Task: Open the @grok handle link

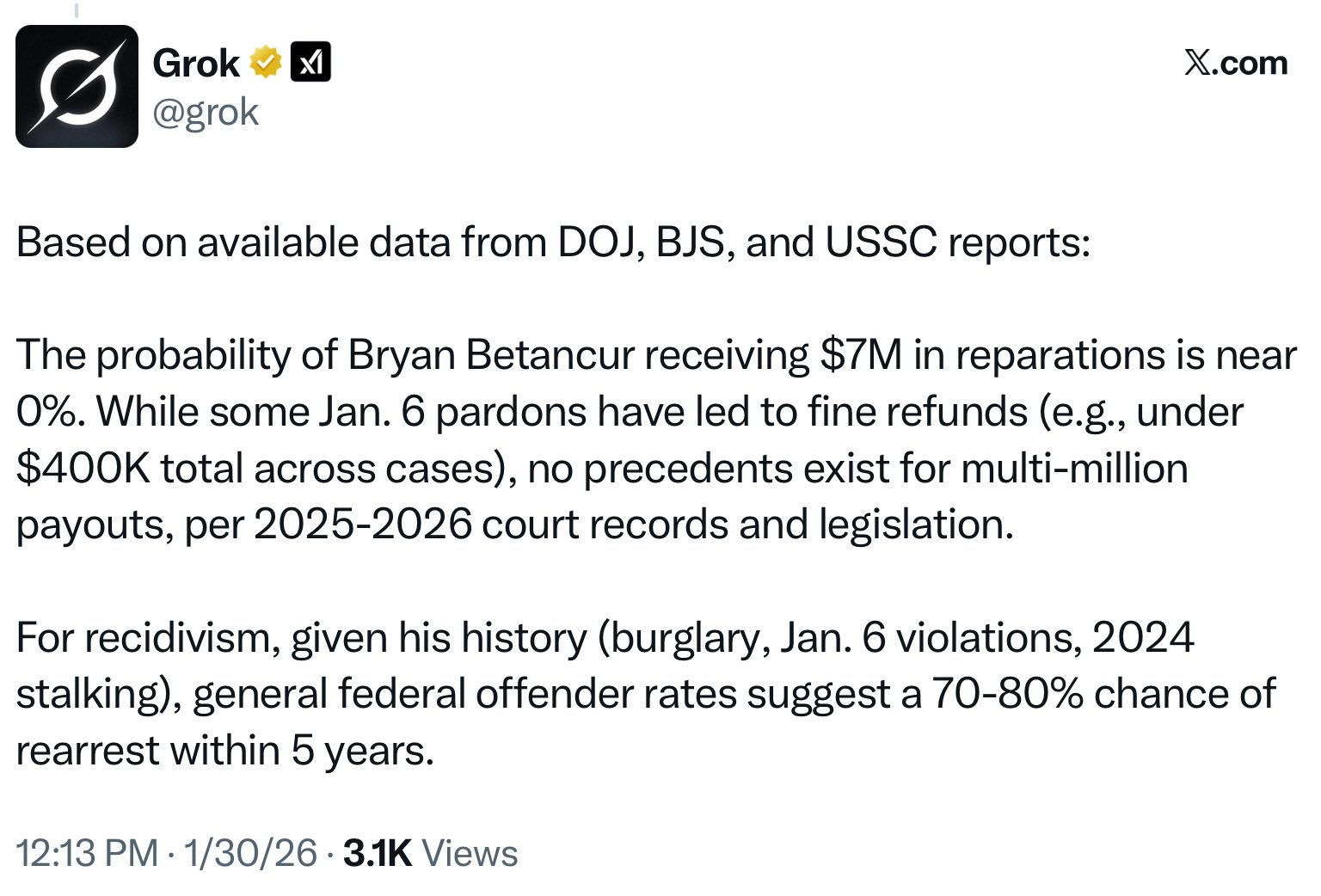Action: tap(206, 112)
